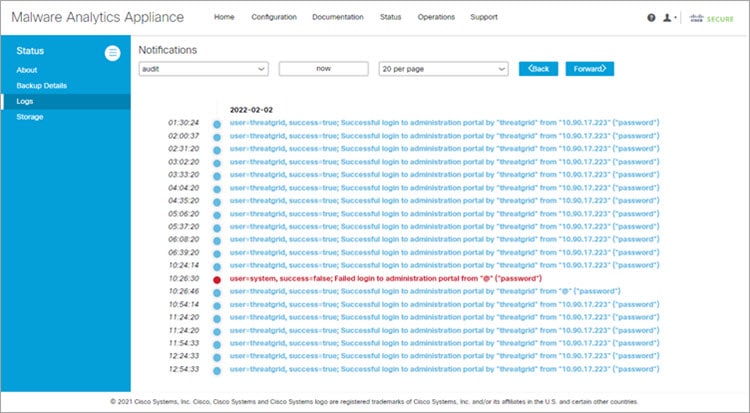Select Backup Details in the sidebar
Screen dimensions: 750x413
pyautogui.click(x=42, y=86)
